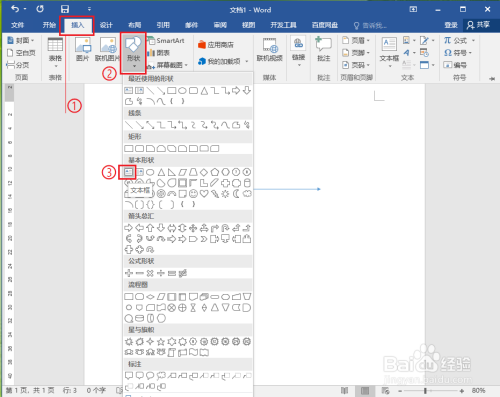Open the 我的加载项 add-ins dropdown
Screen dimensions: 500x397
pos(247,61)
